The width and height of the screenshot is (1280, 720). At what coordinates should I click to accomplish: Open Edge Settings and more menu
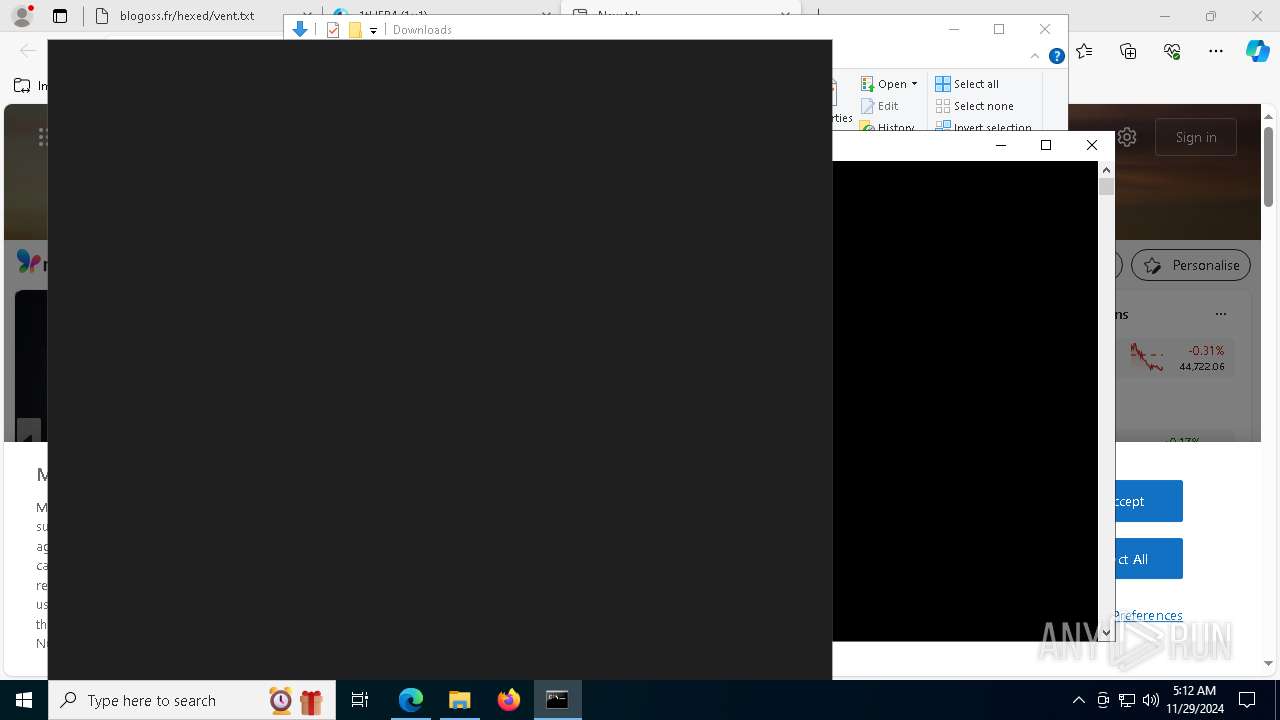click(1216, 51)
